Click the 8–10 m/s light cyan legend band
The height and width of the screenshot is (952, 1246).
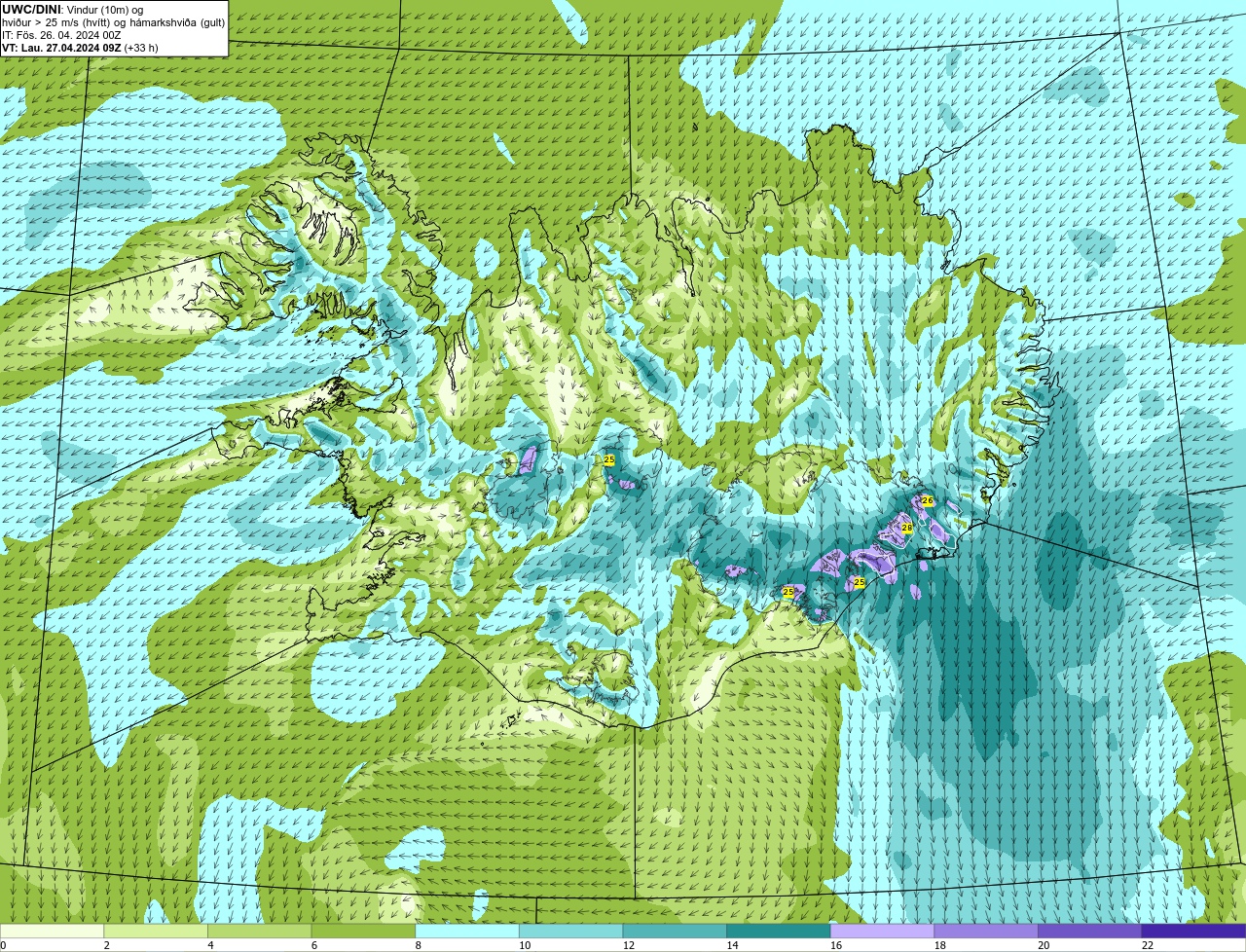(x=467, y=931)
